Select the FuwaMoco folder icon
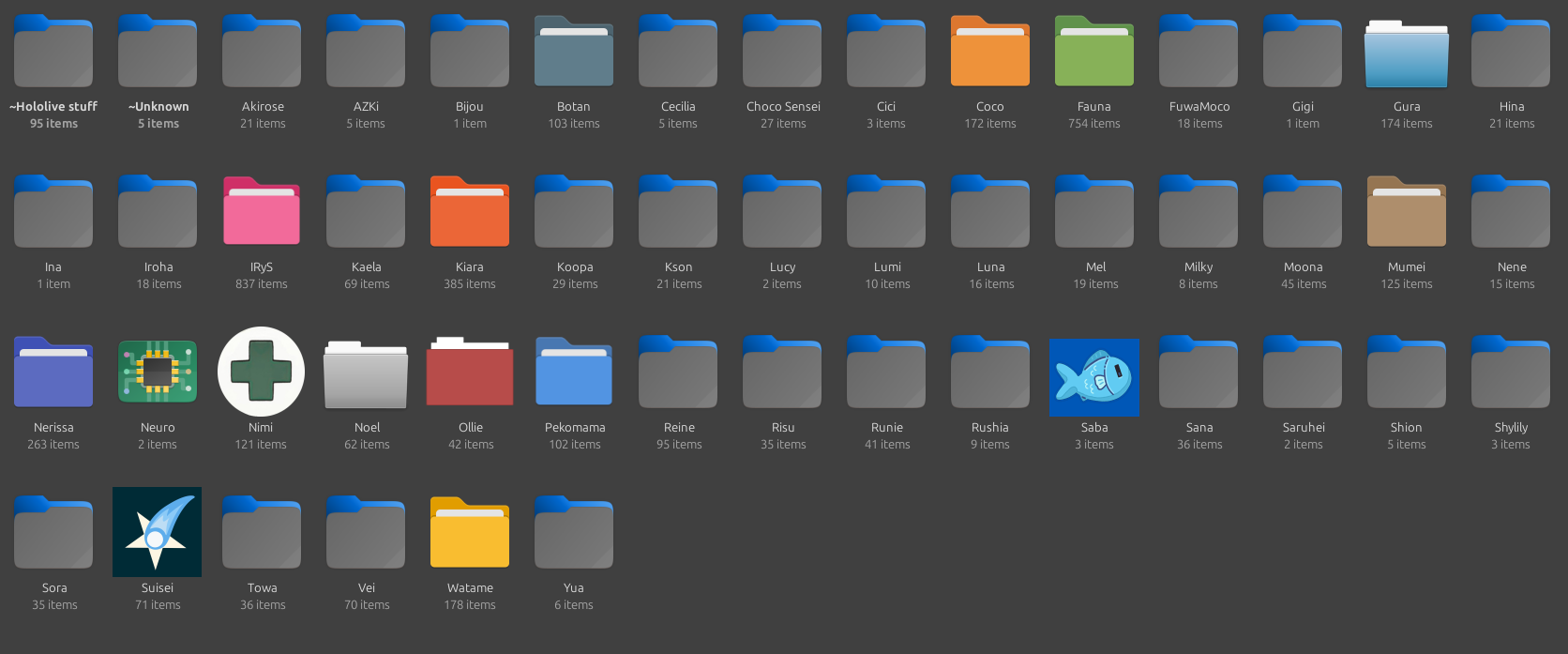 pos(1199,51)
